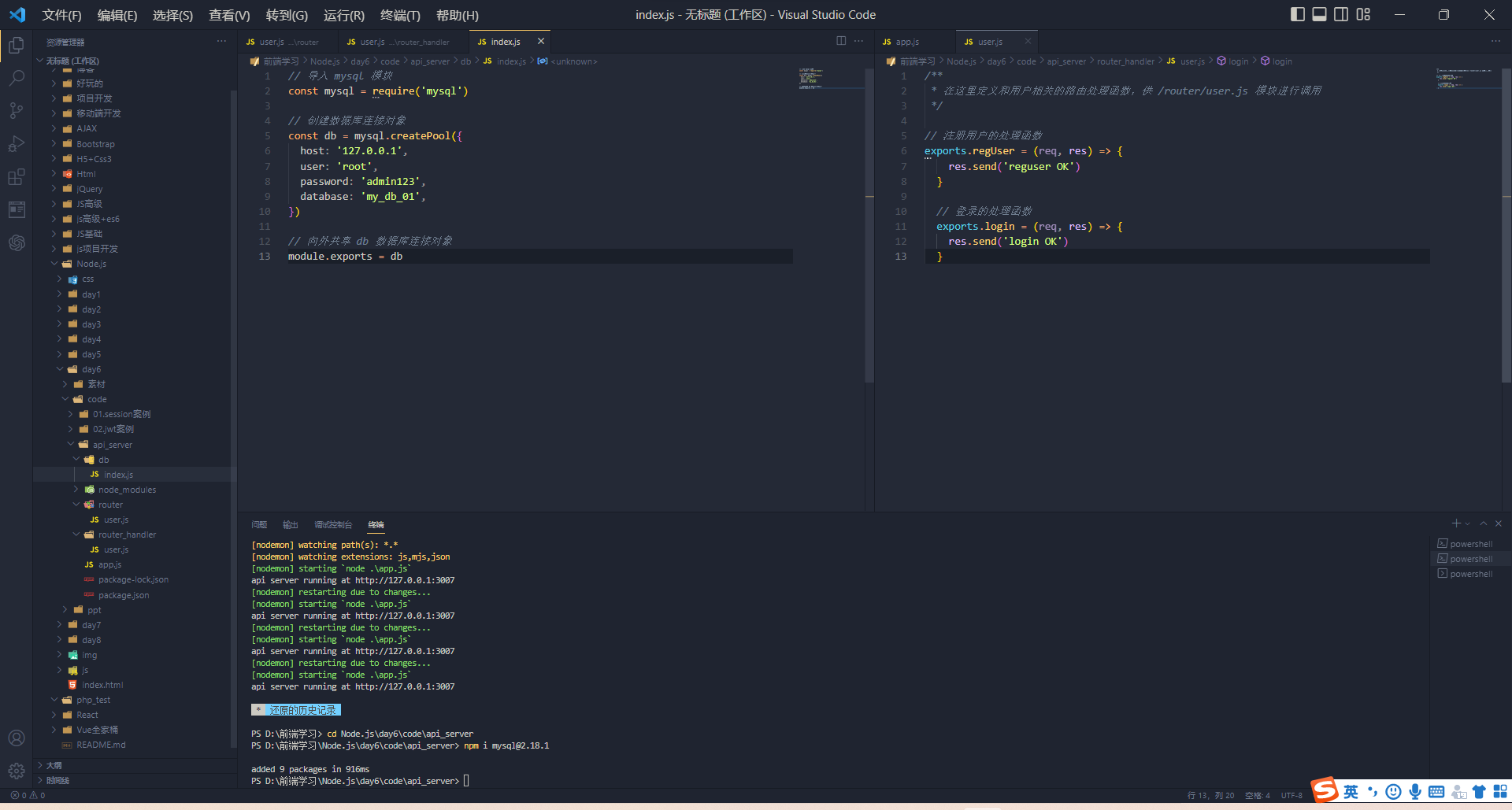Toggle secondary side bar visibility

[x=1341, y=14]
